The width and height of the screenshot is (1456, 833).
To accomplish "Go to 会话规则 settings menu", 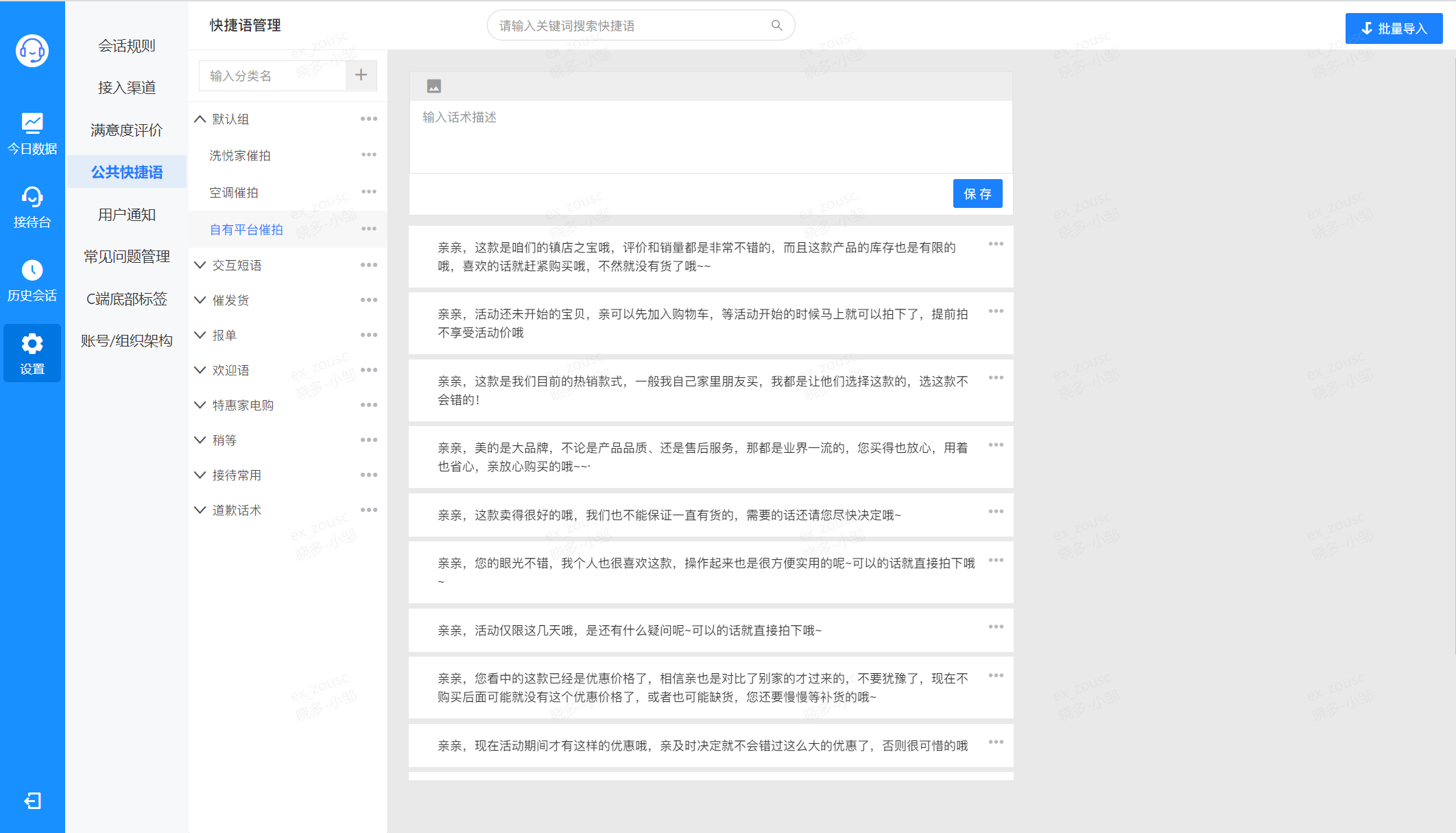I will click(127, 46).
